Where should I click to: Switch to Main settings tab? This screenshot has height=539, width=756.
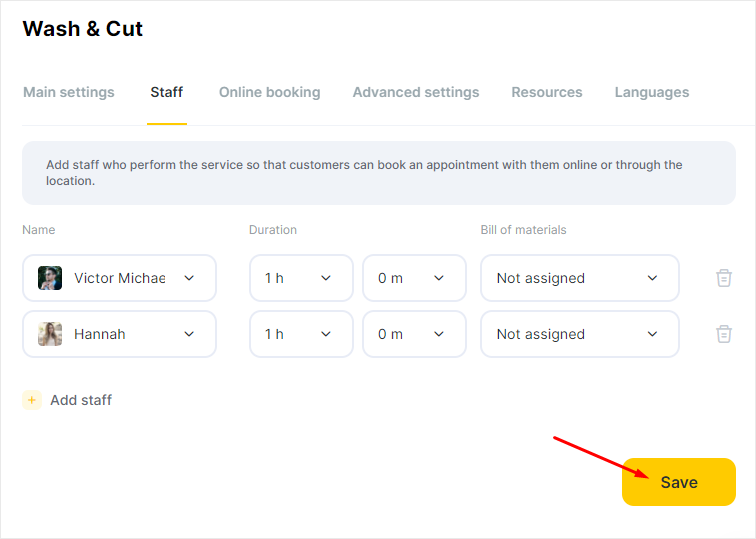coord(69,92)
